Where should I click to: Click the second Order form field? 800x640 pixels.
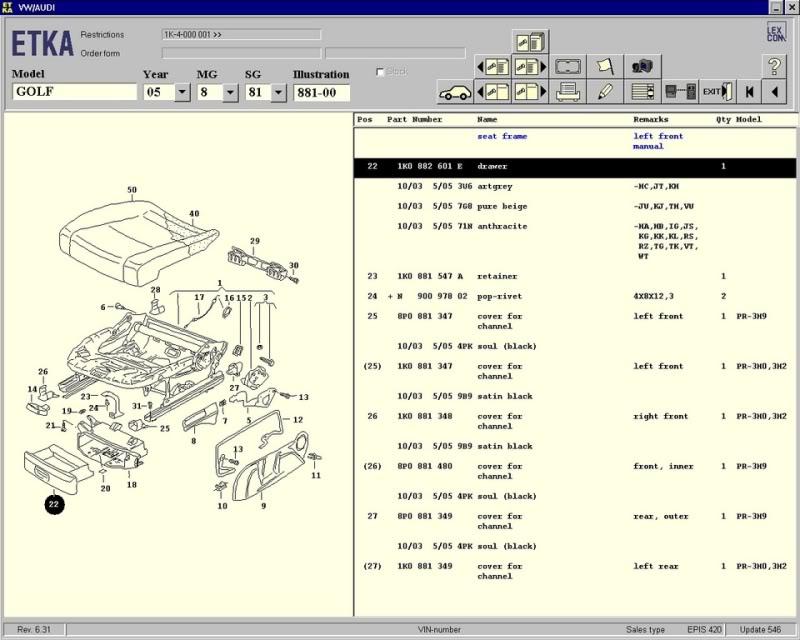click(395, 53)
